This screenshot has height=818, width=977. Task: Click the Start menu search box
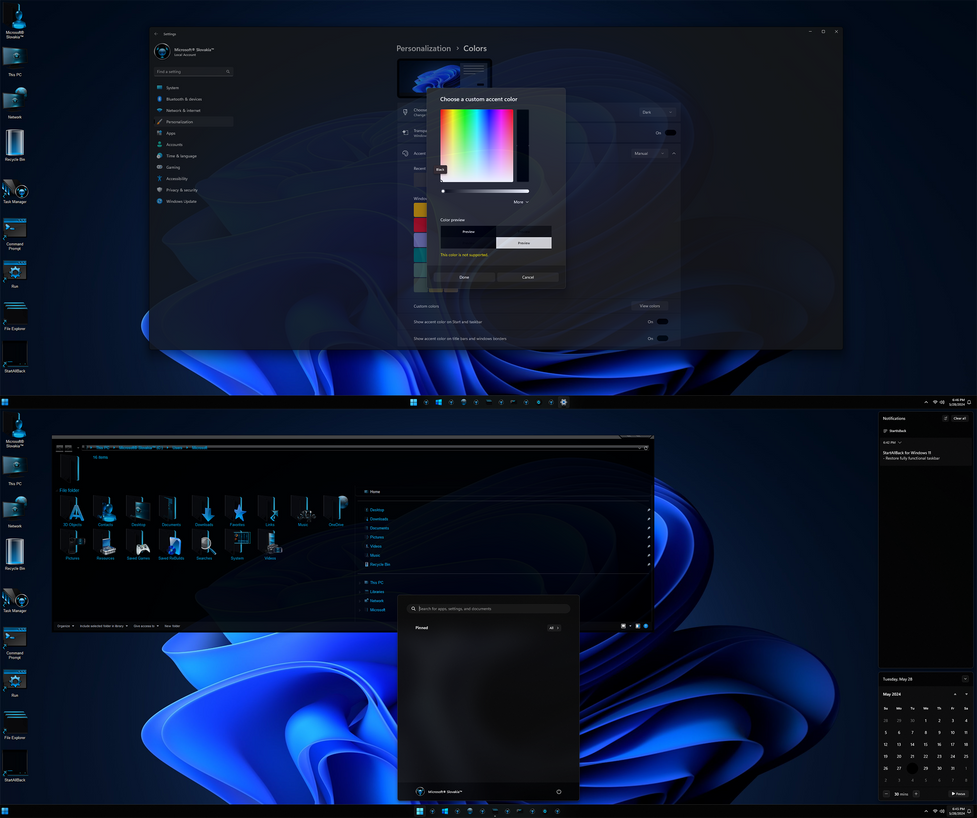pyautogui.click(x=487, y=608)
